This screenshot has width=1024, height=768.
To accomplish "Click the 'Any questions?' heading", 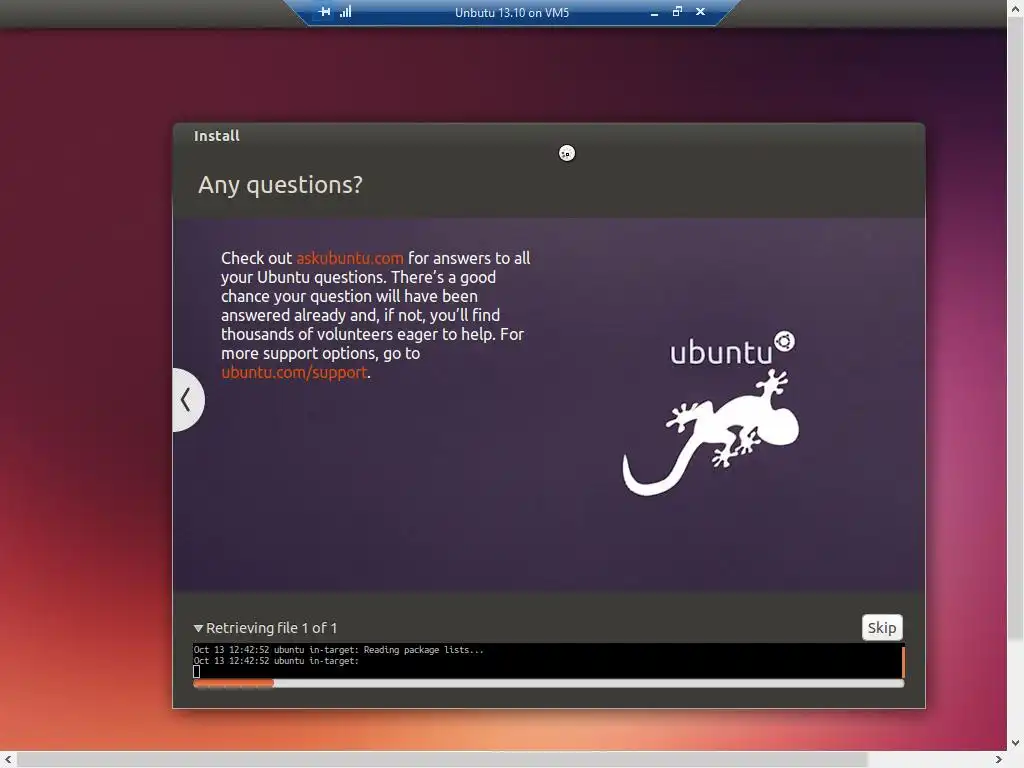I will coord(280,185).
